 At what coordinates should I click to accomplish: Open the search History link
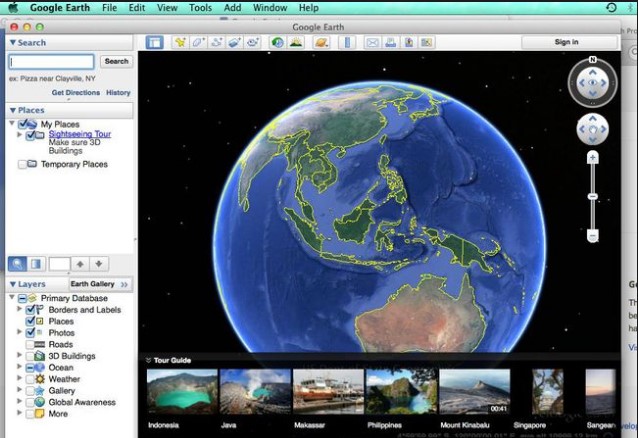pyautogui.click(x=118, y=92)
